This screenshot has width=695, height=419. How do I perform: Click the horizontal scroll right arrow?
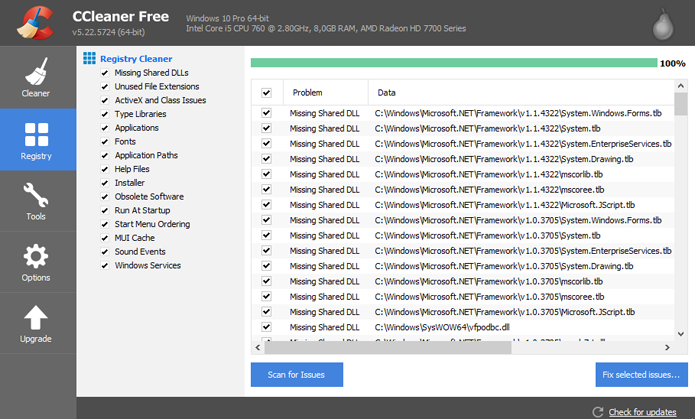pyautogui.click(x=667, y=348)
